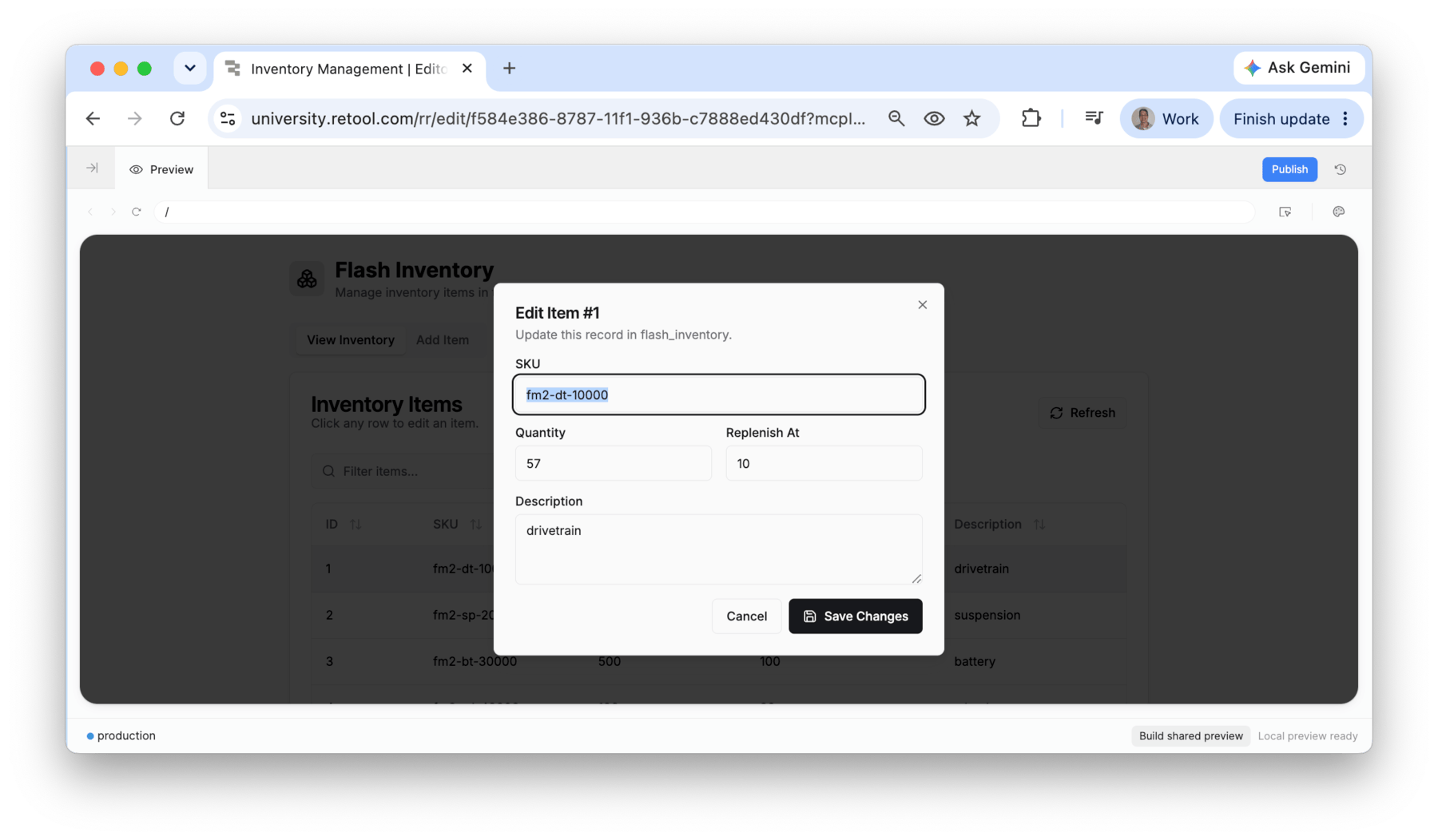Sort by the SKU column arrows
Viewport: 1438px width, 840px height.
[x=476, y=525]
